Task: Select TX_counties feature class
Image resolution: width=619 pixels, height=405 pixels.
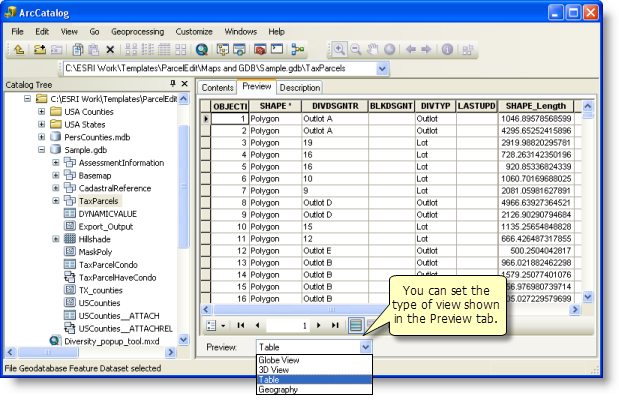Action: point(101,290)
